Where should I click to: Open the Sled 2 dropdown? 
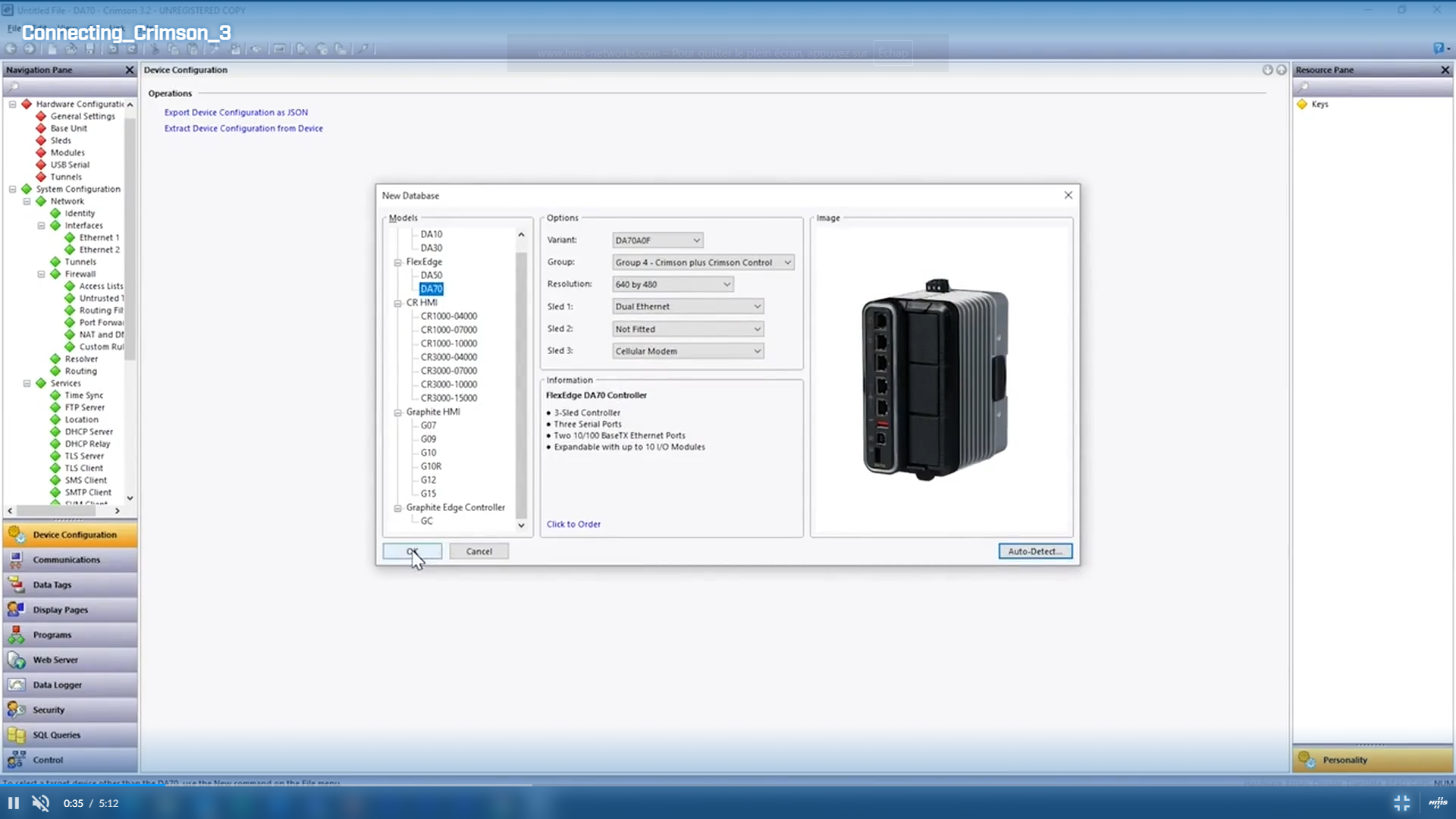tap(688, 329)
